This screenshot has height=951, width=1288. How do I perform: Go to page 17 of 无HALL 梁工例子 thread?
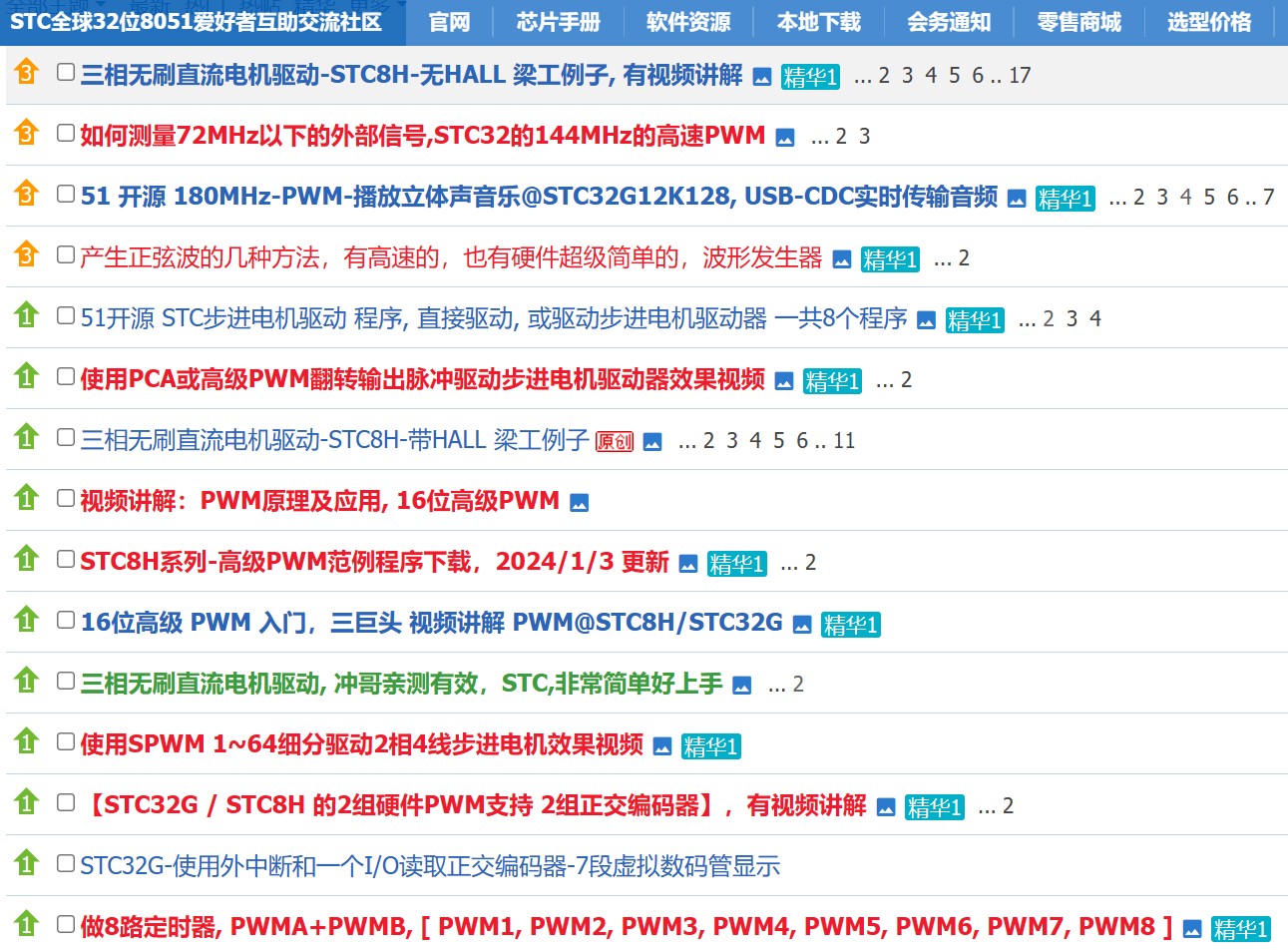(1020, 76)
